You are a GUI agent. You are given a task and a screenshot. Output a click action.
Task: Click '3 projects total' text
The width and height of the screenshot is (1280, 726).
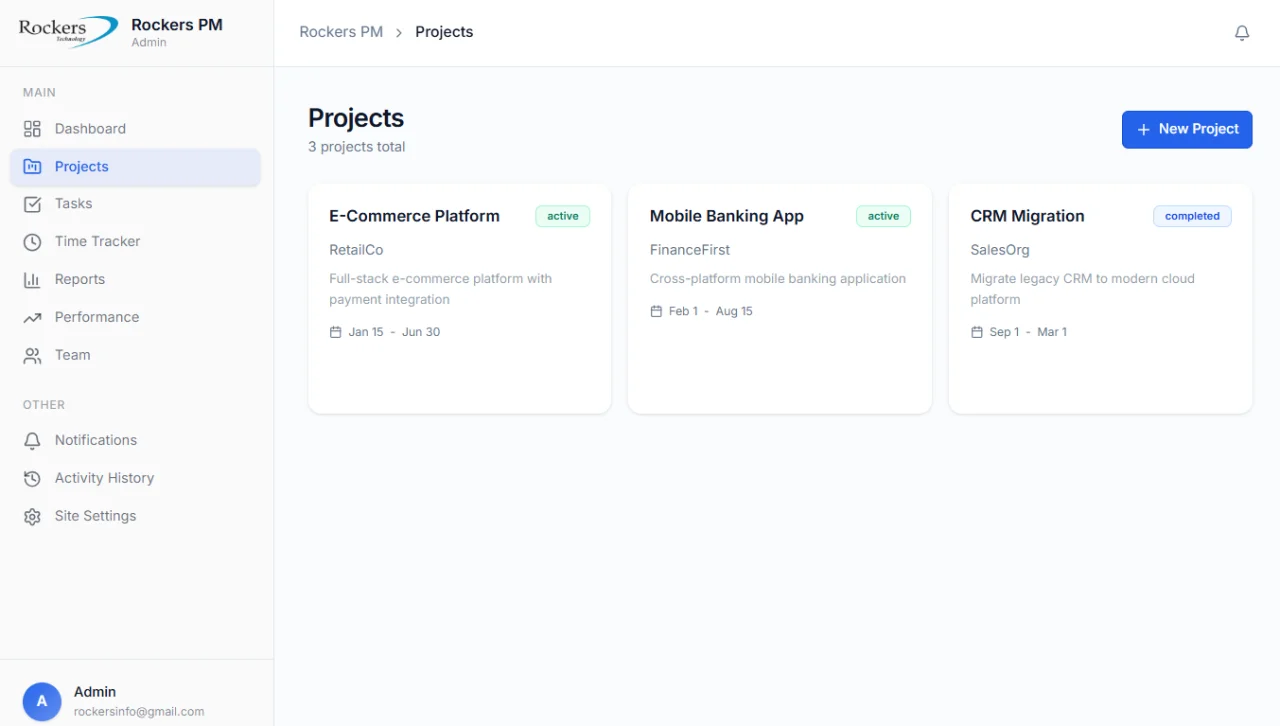click(x=357, y=147)
